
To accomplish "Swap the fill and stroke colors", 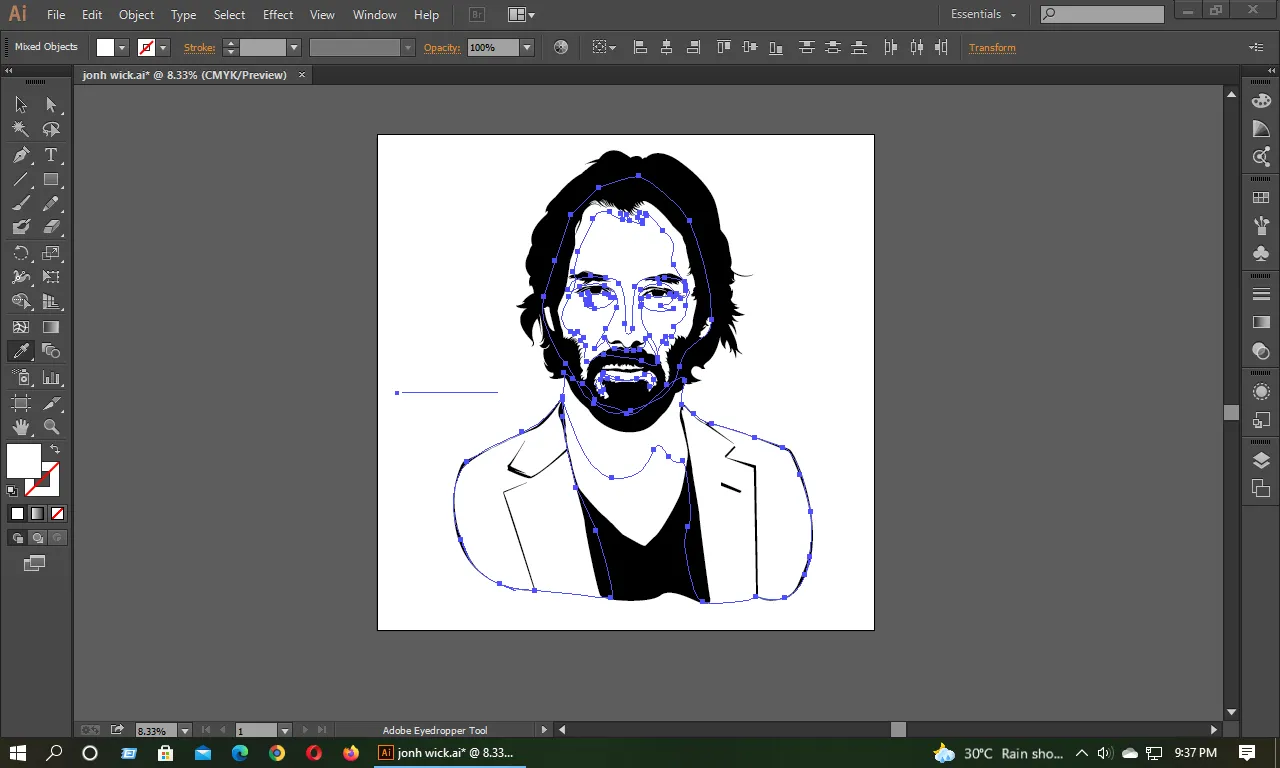I will [55, 449].
